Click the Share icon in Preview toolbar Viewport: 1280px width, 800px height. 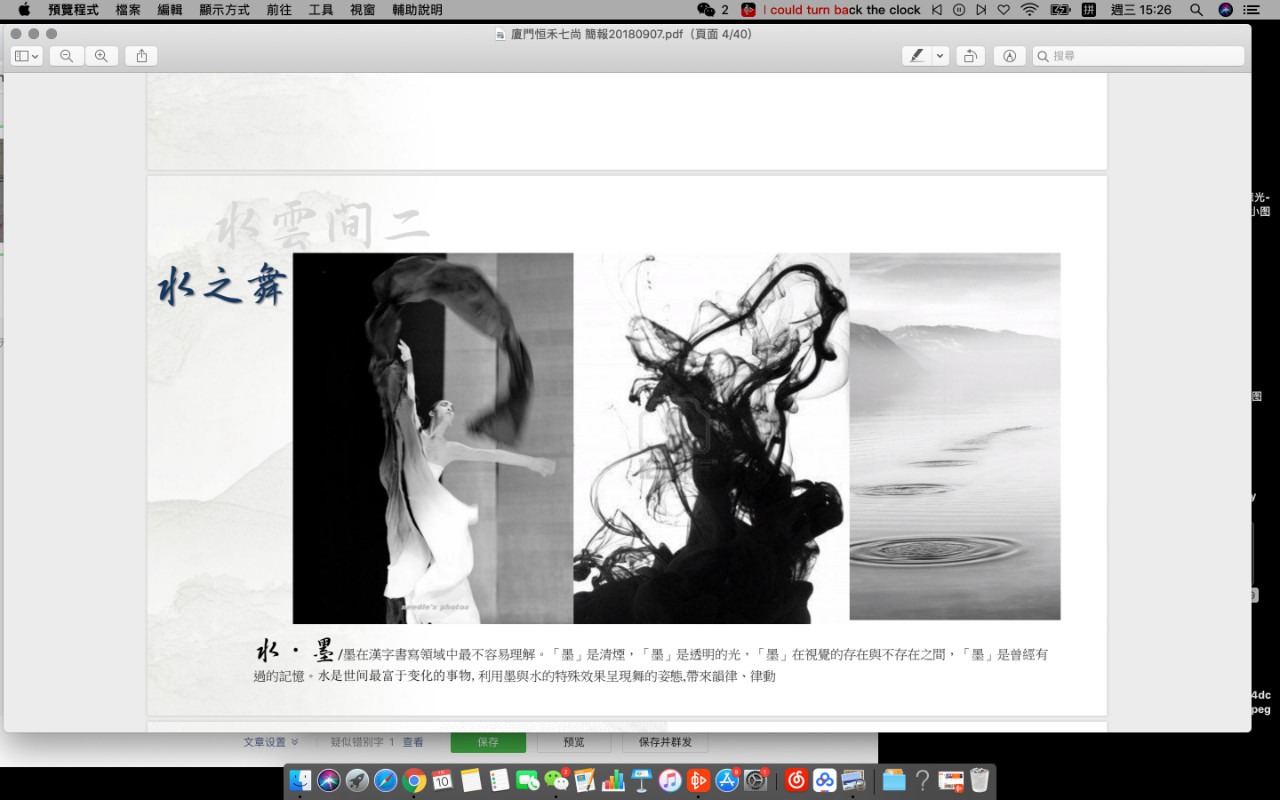(141, 56)
